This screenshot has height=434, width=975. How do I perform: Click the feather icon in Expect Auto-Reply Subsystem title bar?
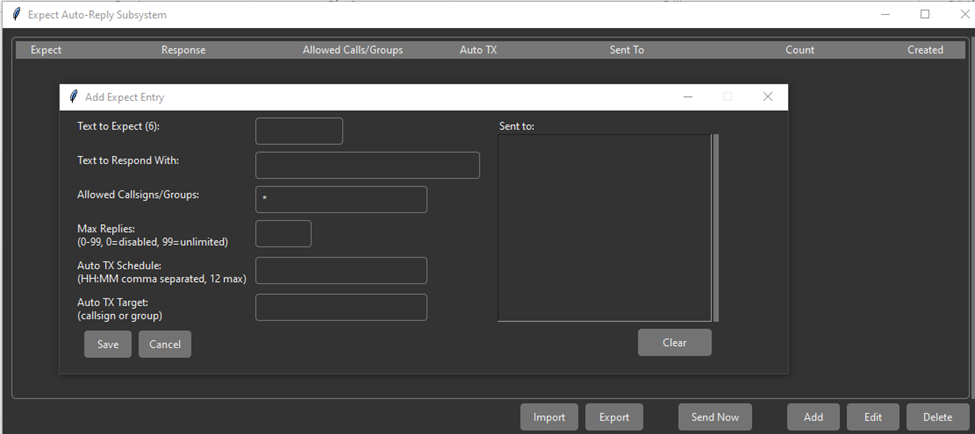tap(17, 14)
